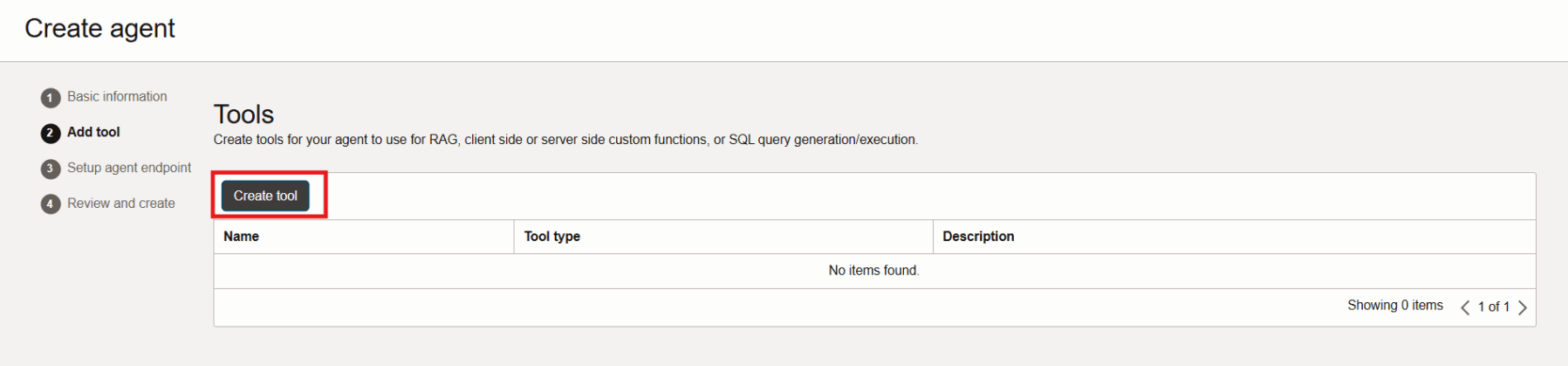Click the Create agent page title
This screenshot has width=1568, height=366.
[99, 29]
